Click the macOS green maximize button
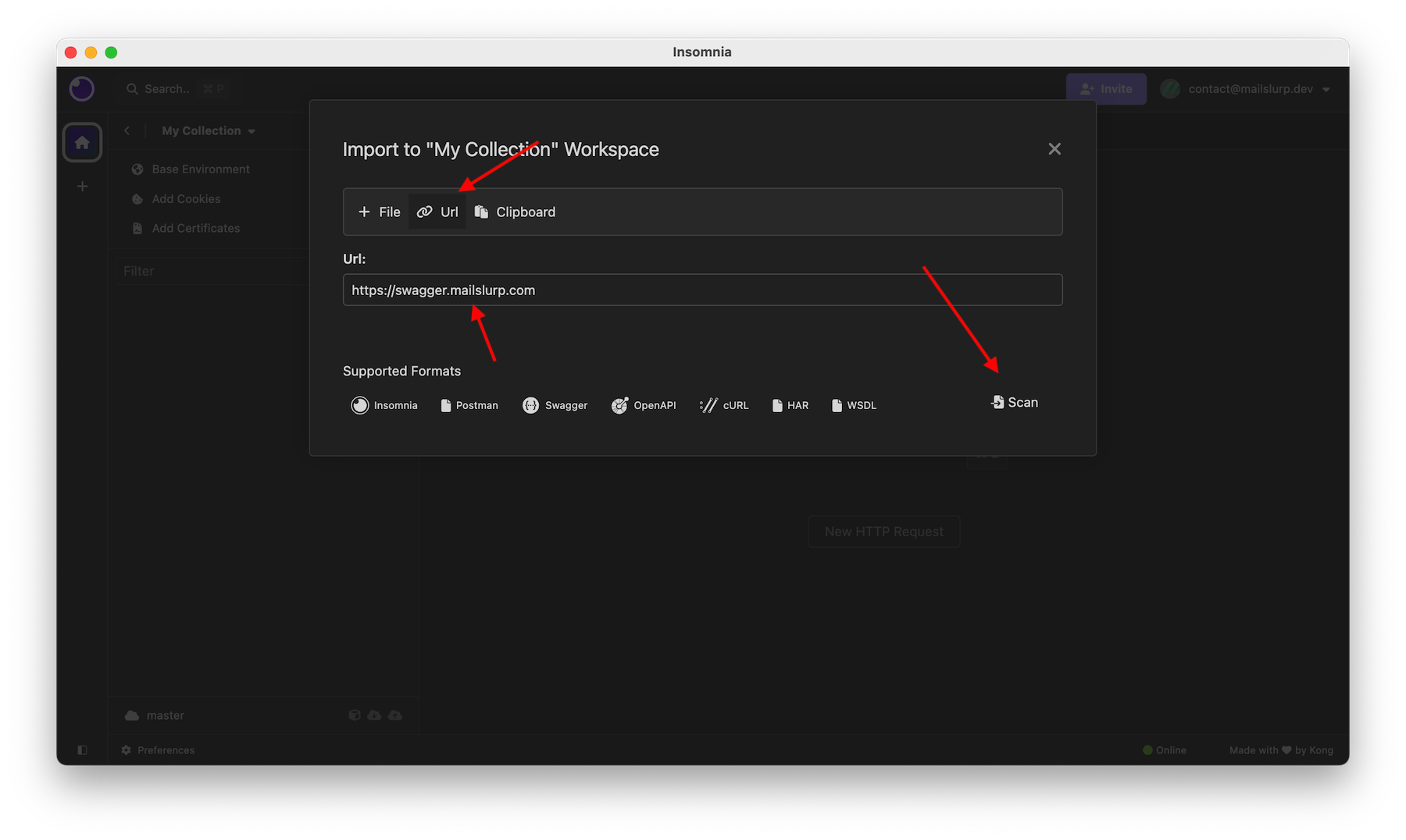The image size is (1406, 840). point(111,52)
